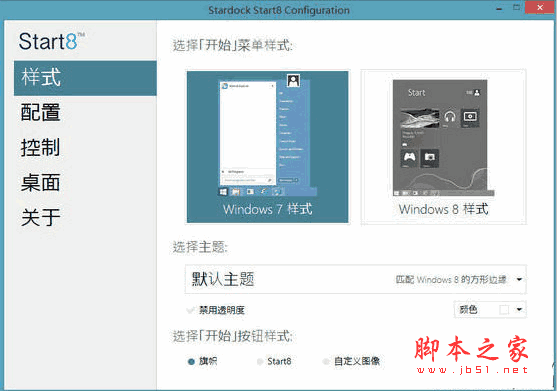Image resolution: width=557 pixels, height=391 pixels.
Task: Expand the 默认主题 theme dropdown
Action: [355, 279]
